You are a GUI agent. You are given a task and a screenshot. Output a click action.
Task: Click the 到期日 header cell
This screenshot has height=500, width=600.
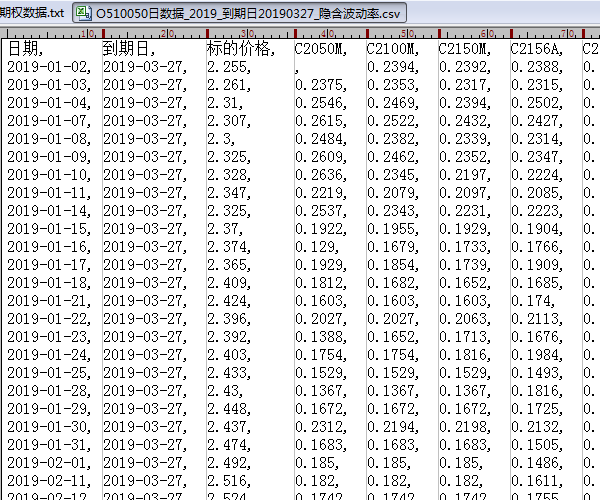coord(129,49)
